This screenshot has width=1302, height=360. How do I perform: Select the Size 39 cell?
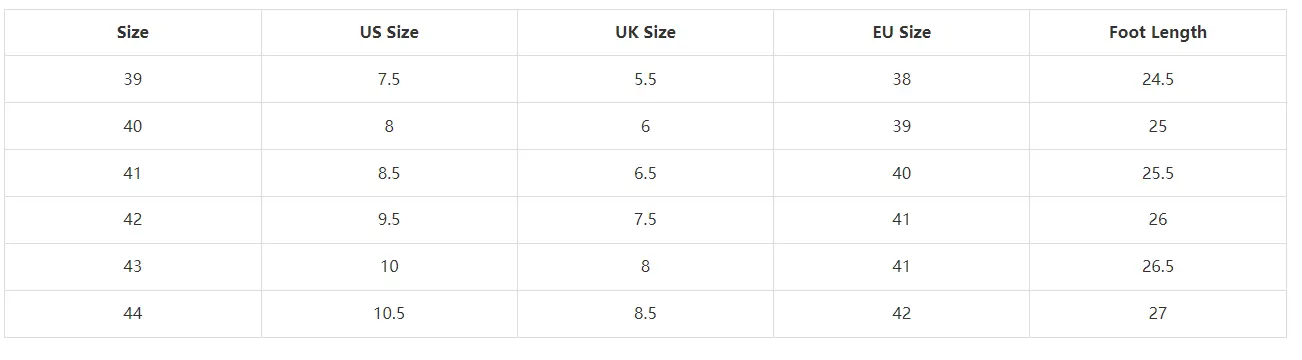pos(133,79)
